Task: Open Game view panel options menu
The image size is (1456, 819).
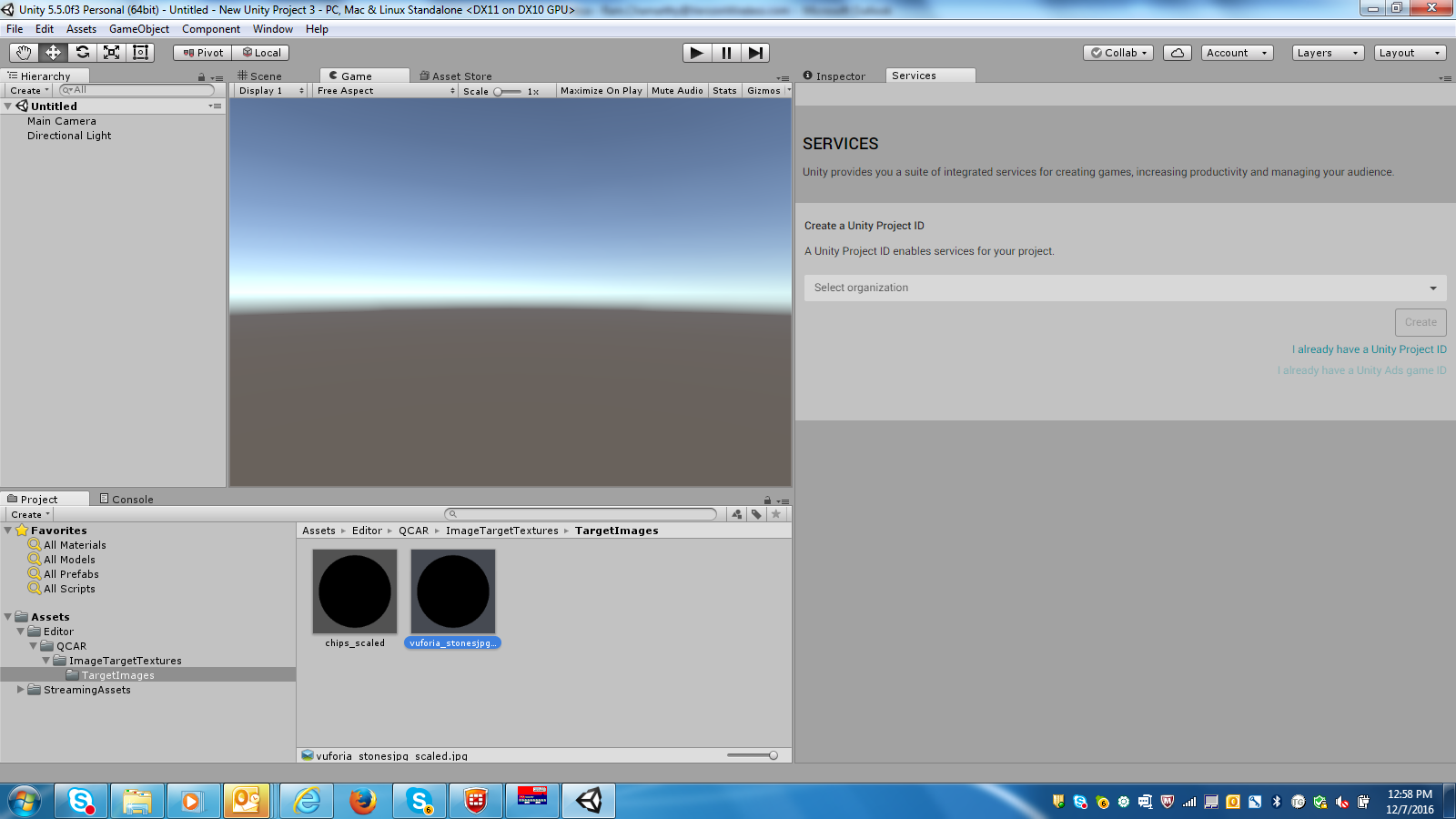Action: click(x=784, y=78)
